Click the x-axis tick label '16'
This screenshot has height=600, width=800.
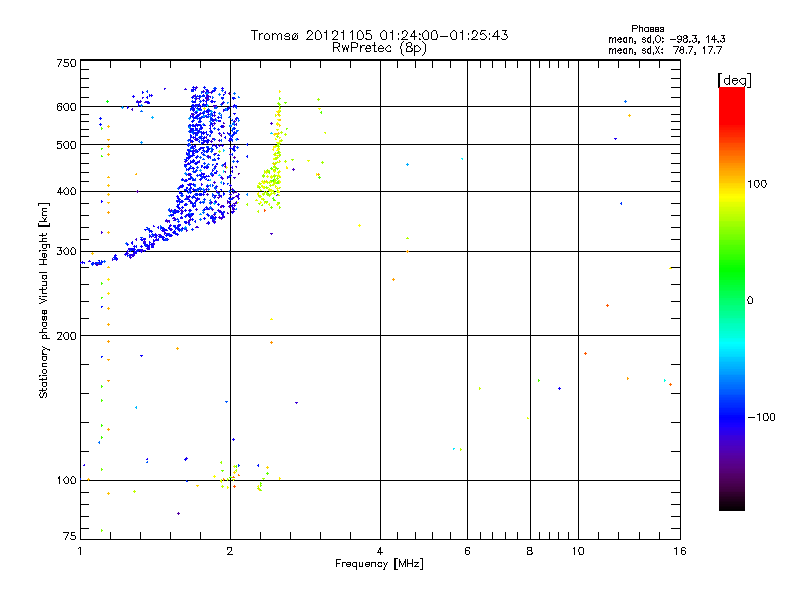(x=680, y=551)
